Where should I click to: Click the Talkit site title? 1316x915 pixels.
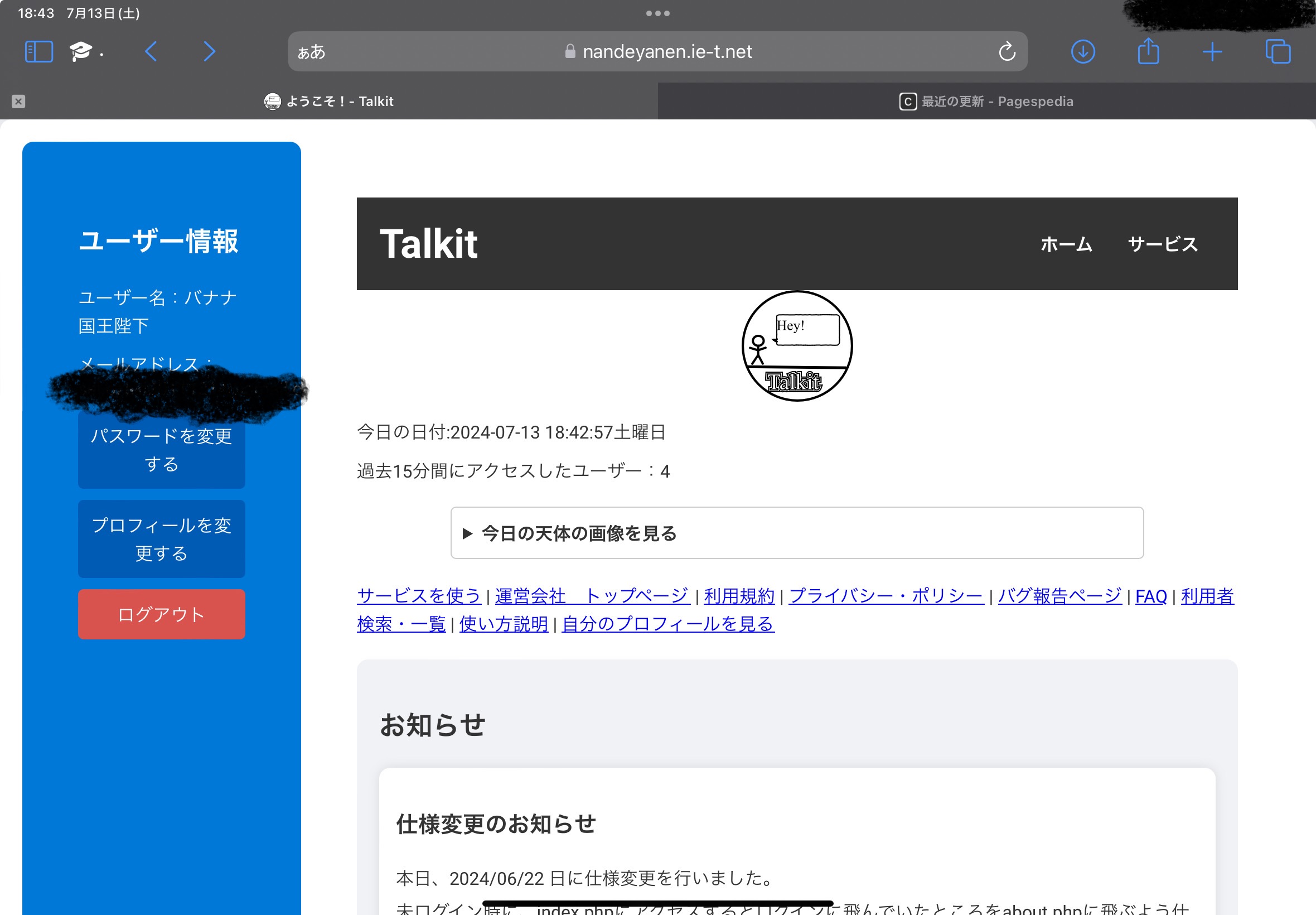[428, 244]
